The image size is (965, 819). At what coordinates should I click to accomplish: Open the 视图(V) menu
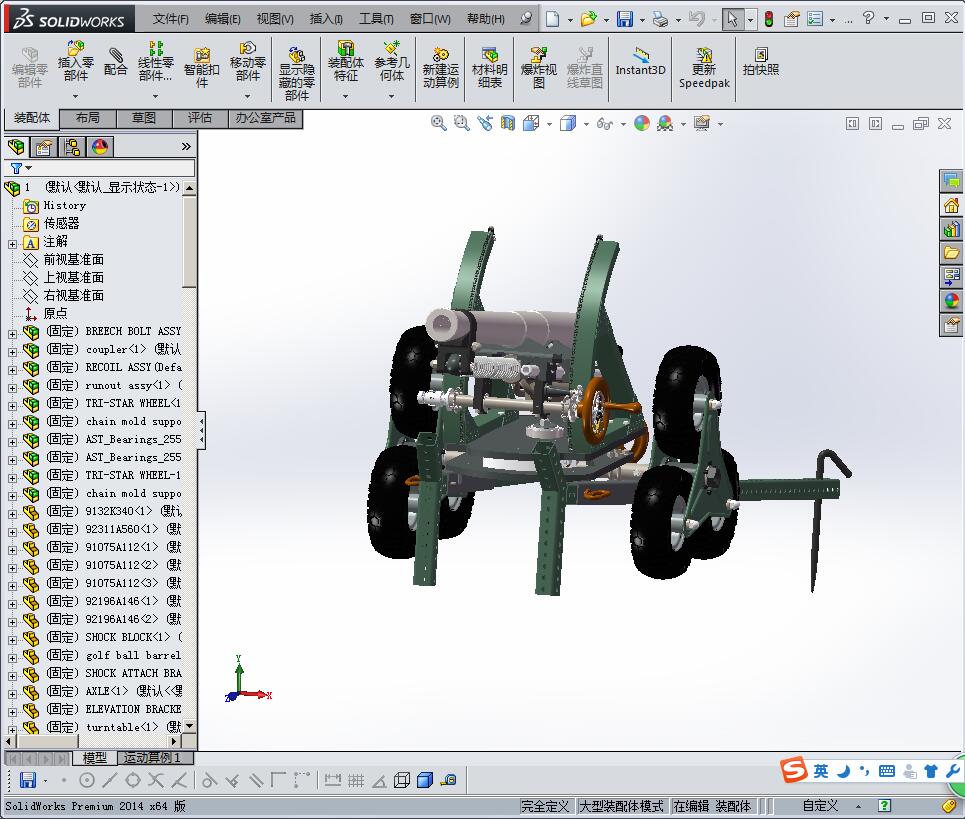point(275,19)
